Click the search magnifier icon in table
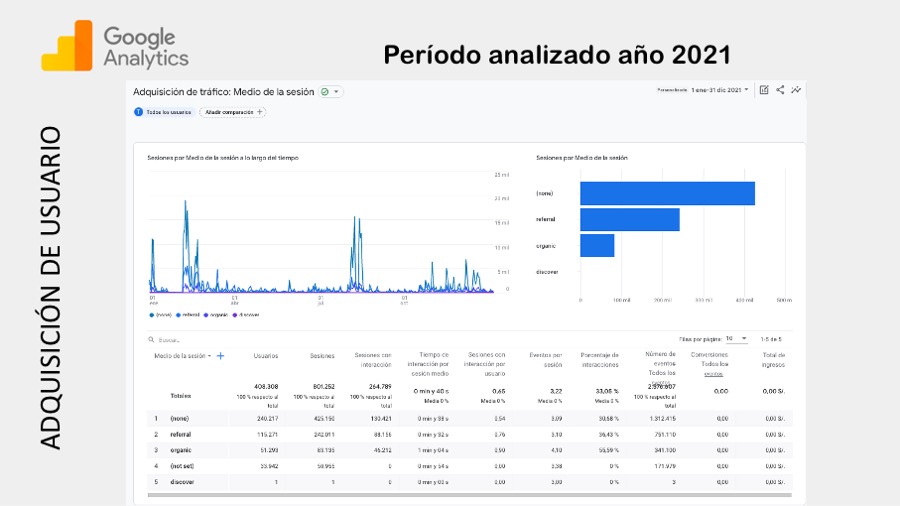 tap(150, 340)
